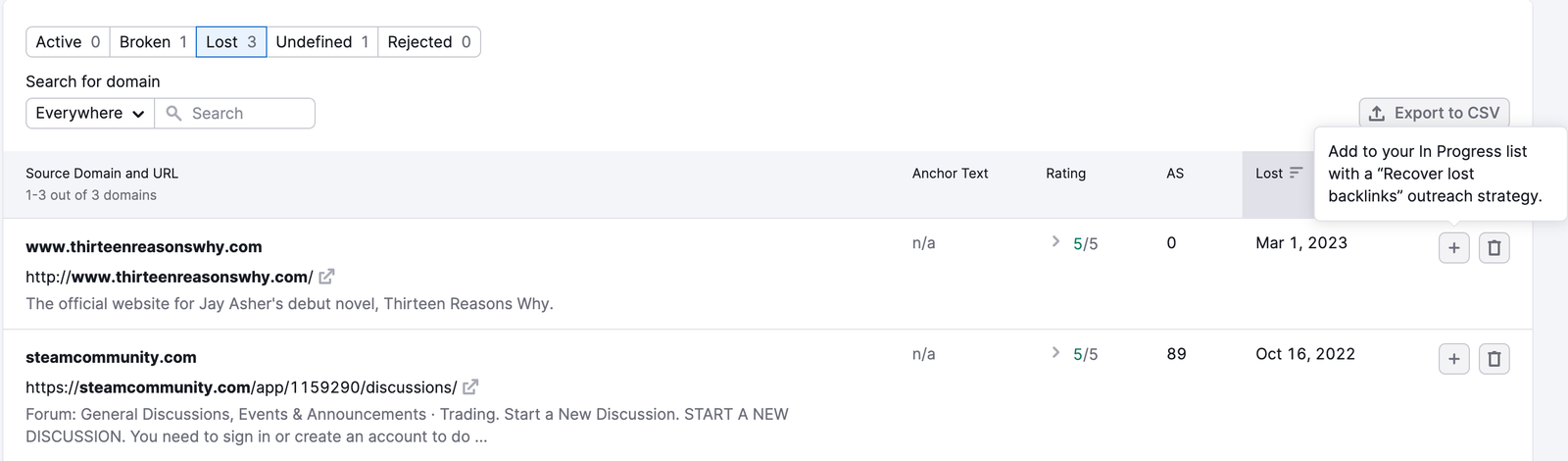This screenshot has width=1568, height=461.
Task: Delete the steamcommunity.com backlink row
Action: (x=1494, y=359)
